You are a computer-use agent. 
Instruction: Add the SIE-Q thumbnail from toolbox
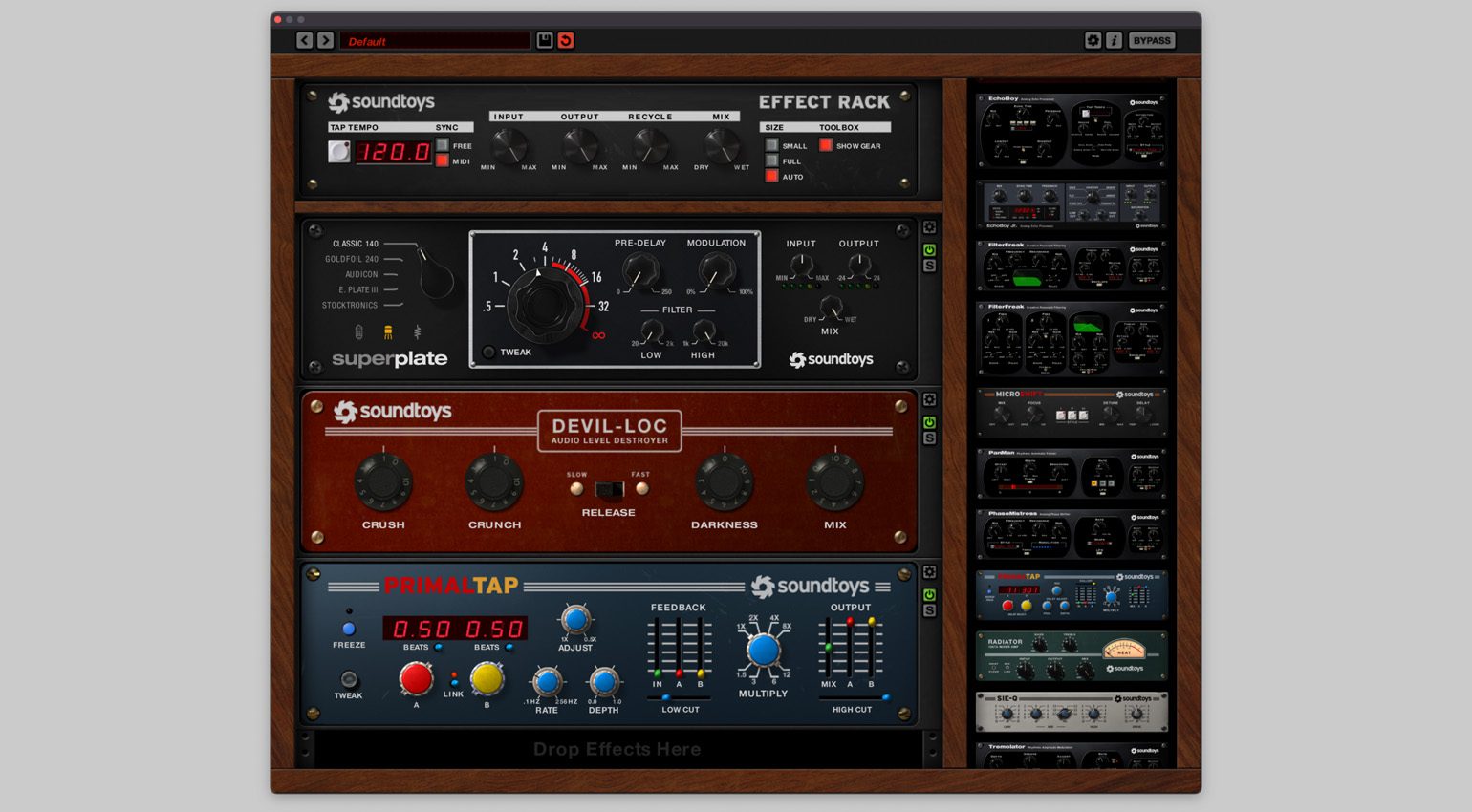pyautogui.click(x=1072, y=713)
